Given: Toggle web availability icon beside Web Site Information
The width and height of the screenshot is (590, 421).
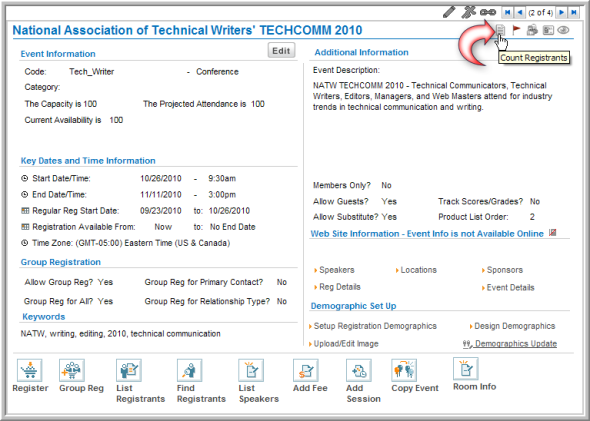Looking at the screenshot, I should coord(552,233).
